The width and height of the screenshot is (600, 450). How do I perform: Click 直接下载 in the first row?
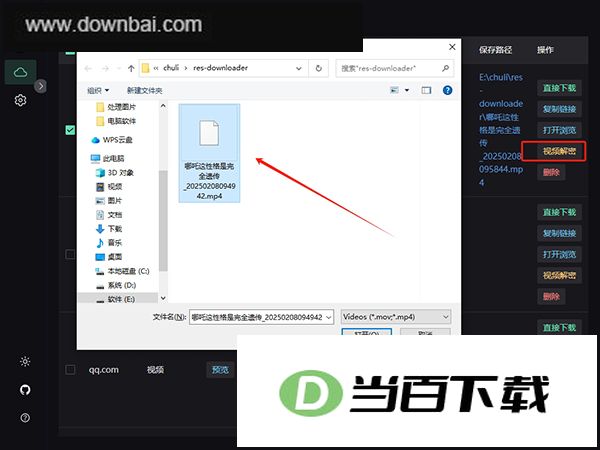tap(559, 88)
